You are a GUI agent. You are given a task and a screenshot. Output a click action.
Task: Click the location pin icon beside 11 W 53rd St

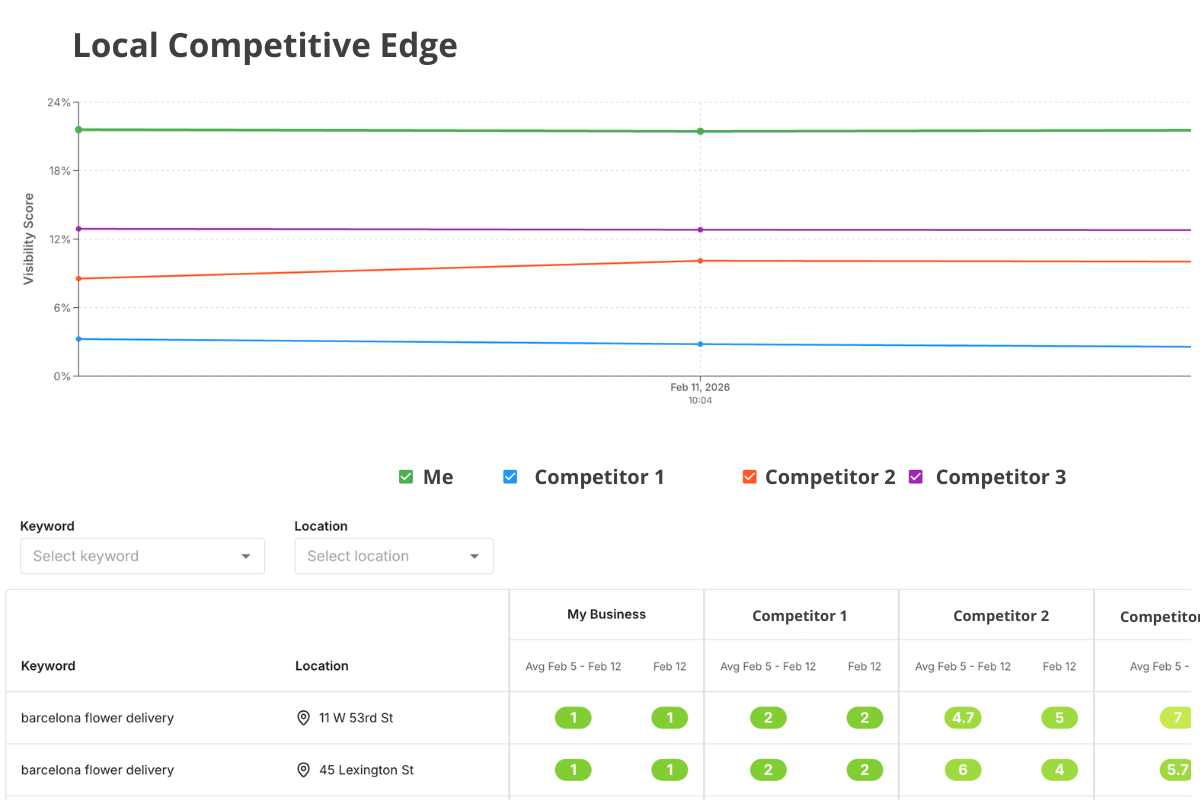click(x=303, y=717)
